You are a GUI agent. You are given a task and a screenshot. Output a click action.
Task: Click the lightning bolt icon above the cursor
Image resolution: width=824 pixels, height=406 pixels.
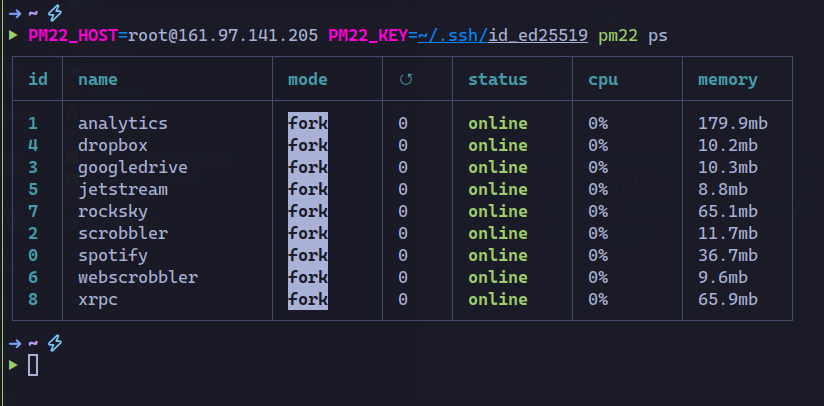[x=55, y=344]
